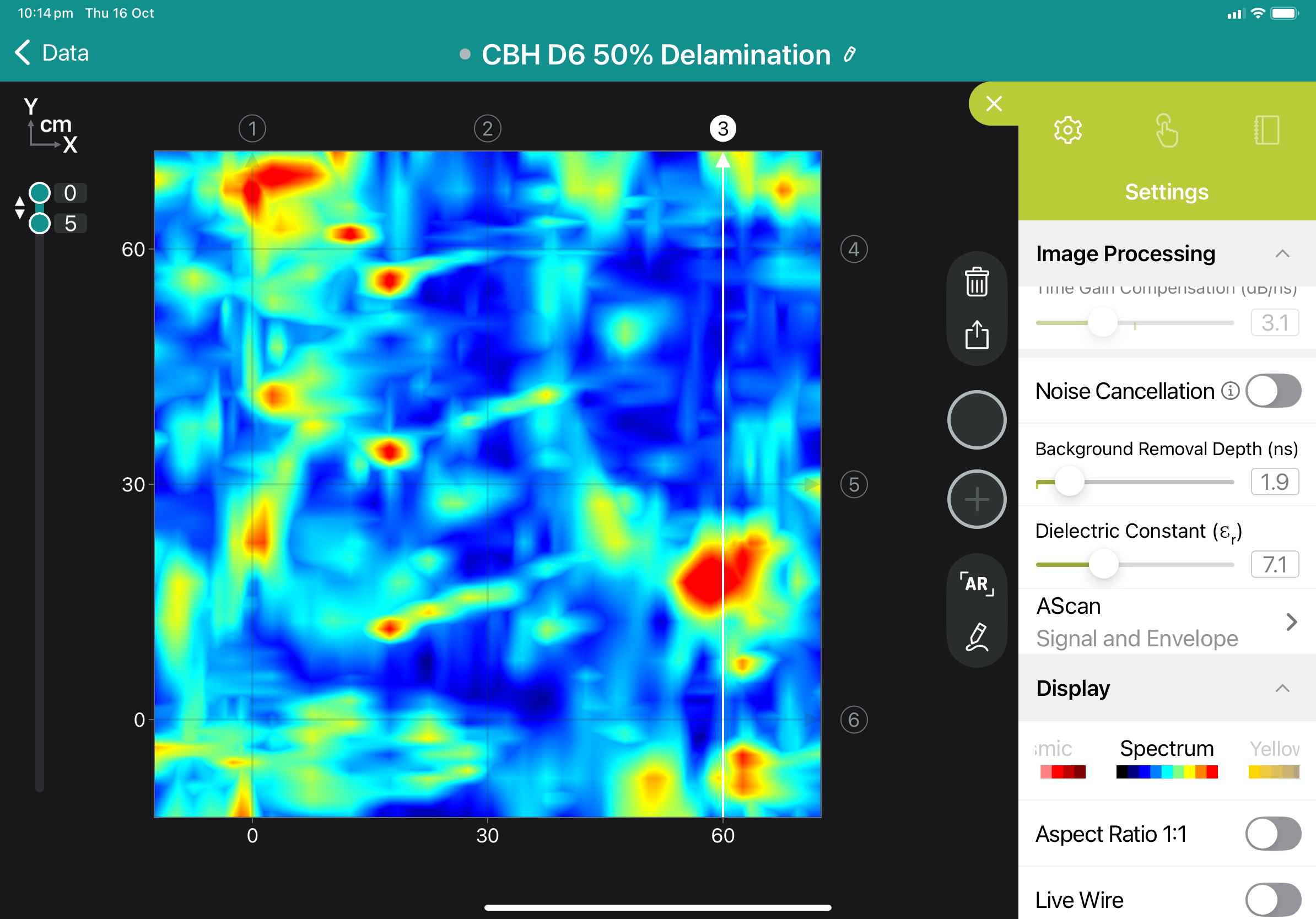Enable Noise Cancellation switch
The height and width of the screenshot is (919, 1316).
(x=1272, y=391)
